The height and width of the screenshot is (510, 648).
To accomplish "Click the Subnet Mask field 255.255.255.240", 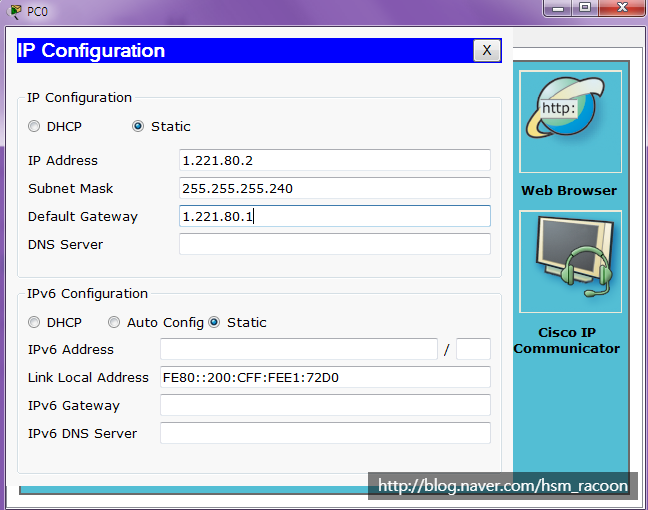I will coord(335,188).
